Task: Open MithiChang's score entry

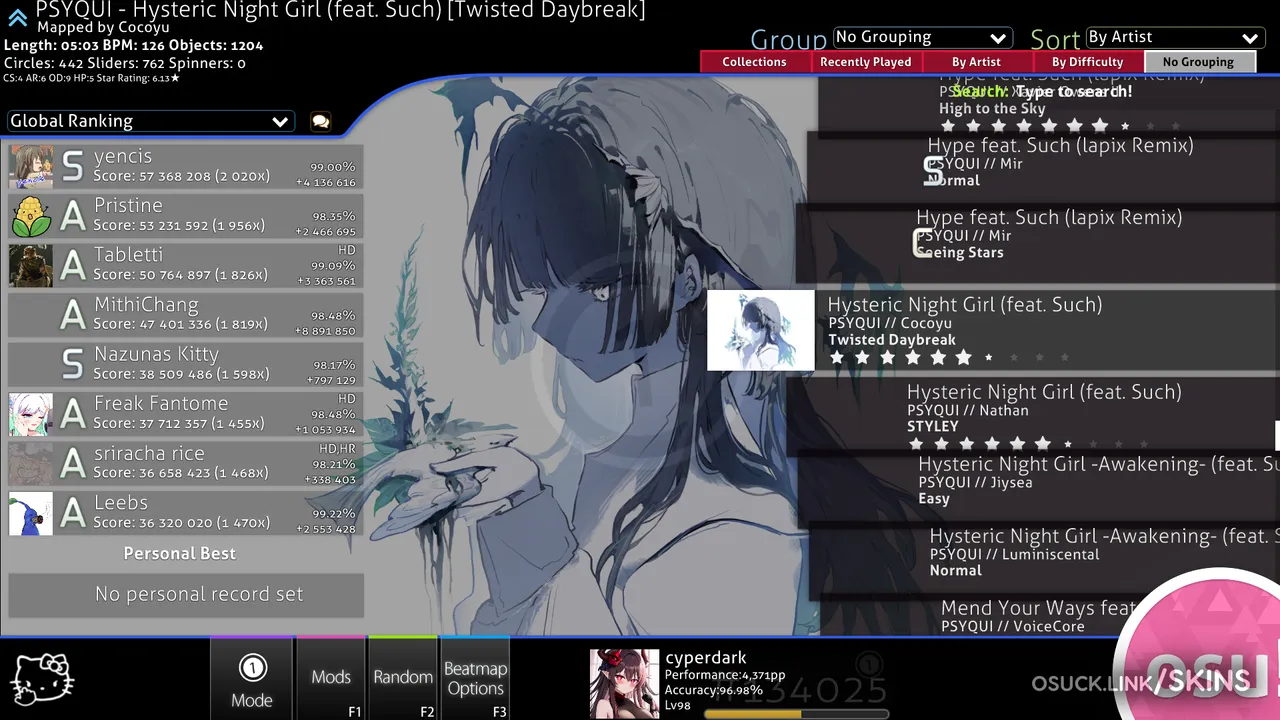Action: pos(186,315)
